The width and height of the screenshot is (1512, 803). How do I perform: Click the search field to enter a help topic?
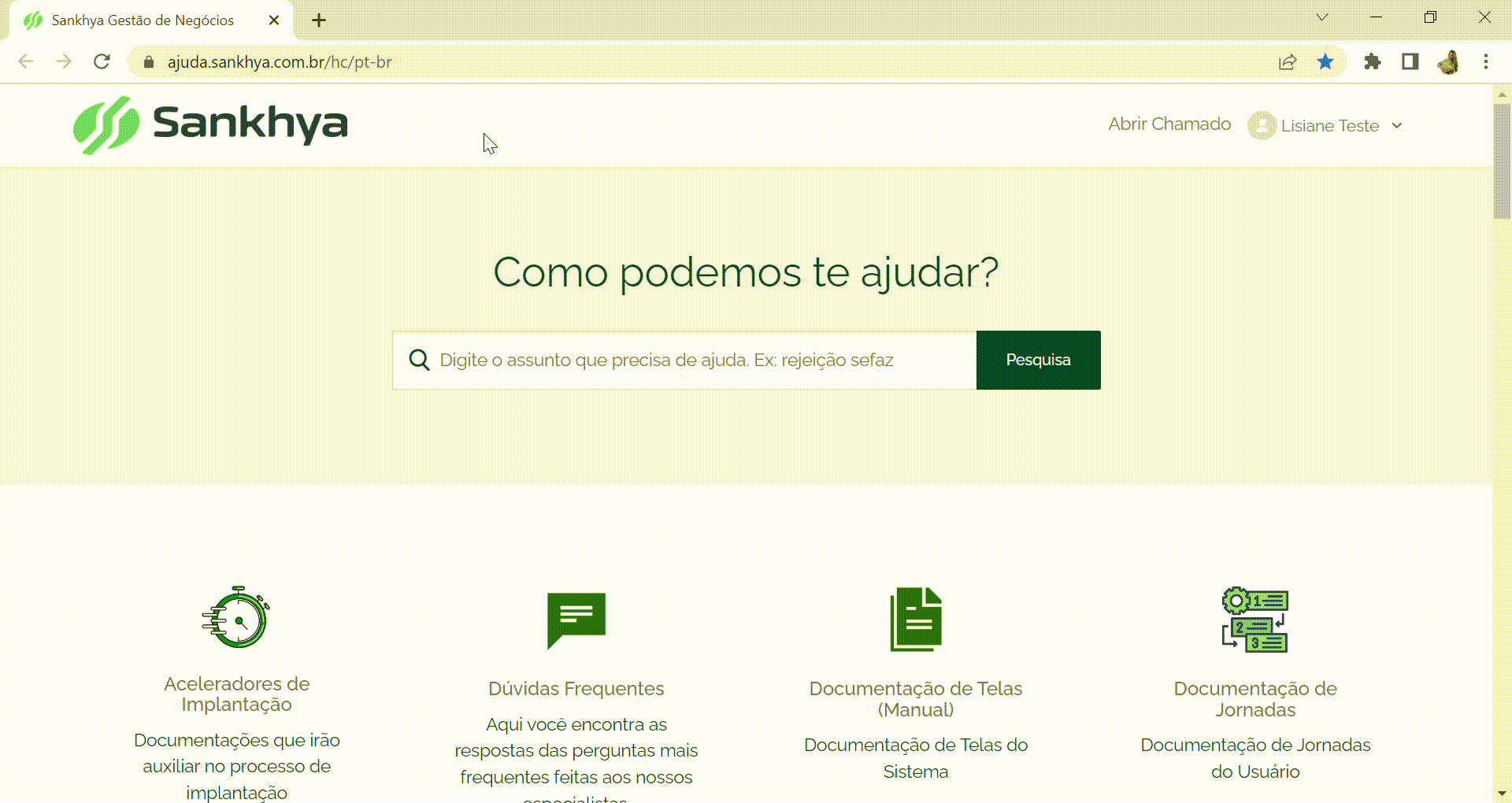click(x=684, y=360)
